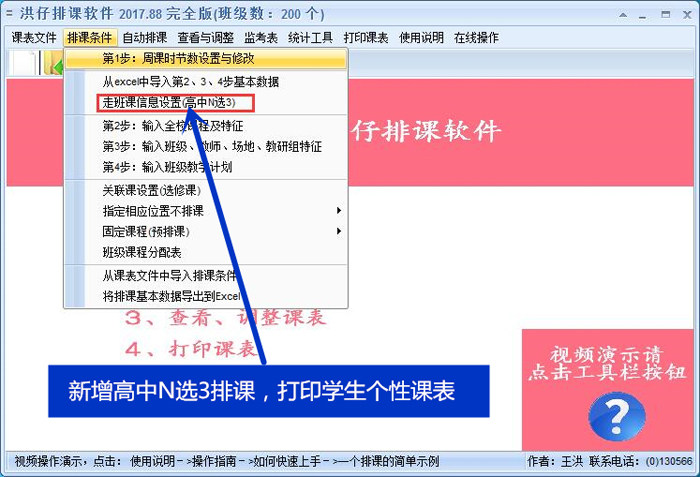Viewport: 700px width, 477px height.
Task: Open the 课表文件 menu
Action: click(x=34, y=38)
